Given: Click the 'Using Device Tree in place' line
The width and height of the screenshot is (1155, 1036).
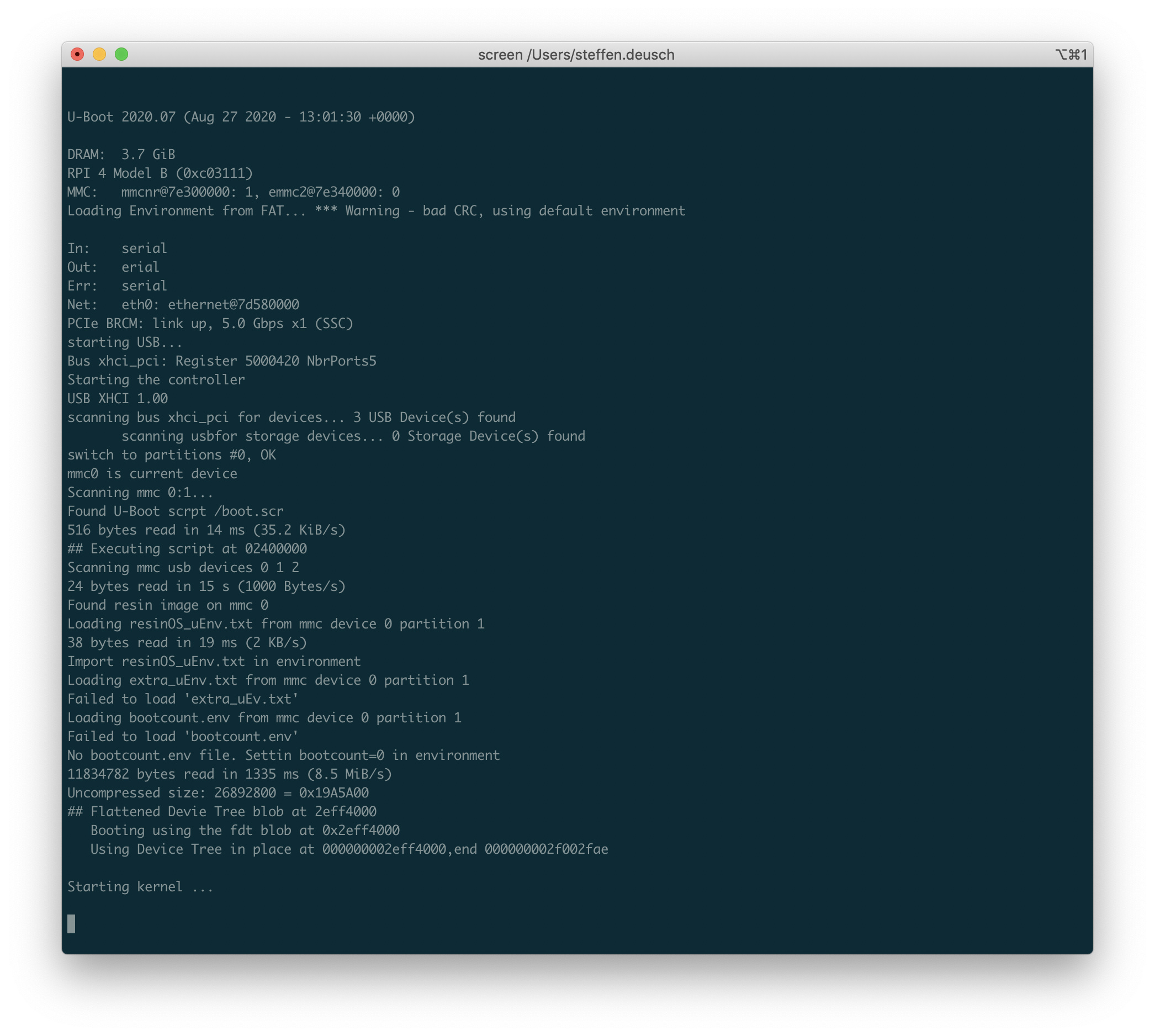Looking at the screenshot, I should coord(349,849).
